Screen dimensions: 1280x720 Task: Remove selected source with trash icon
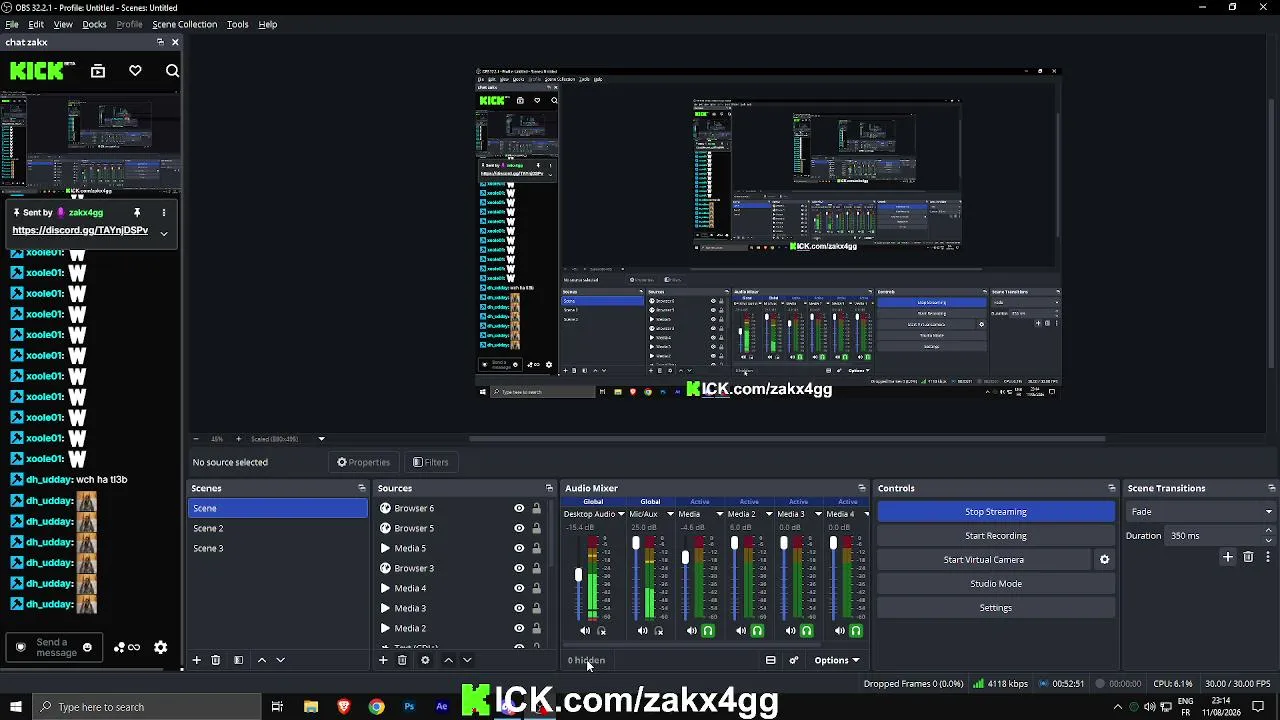402,660
